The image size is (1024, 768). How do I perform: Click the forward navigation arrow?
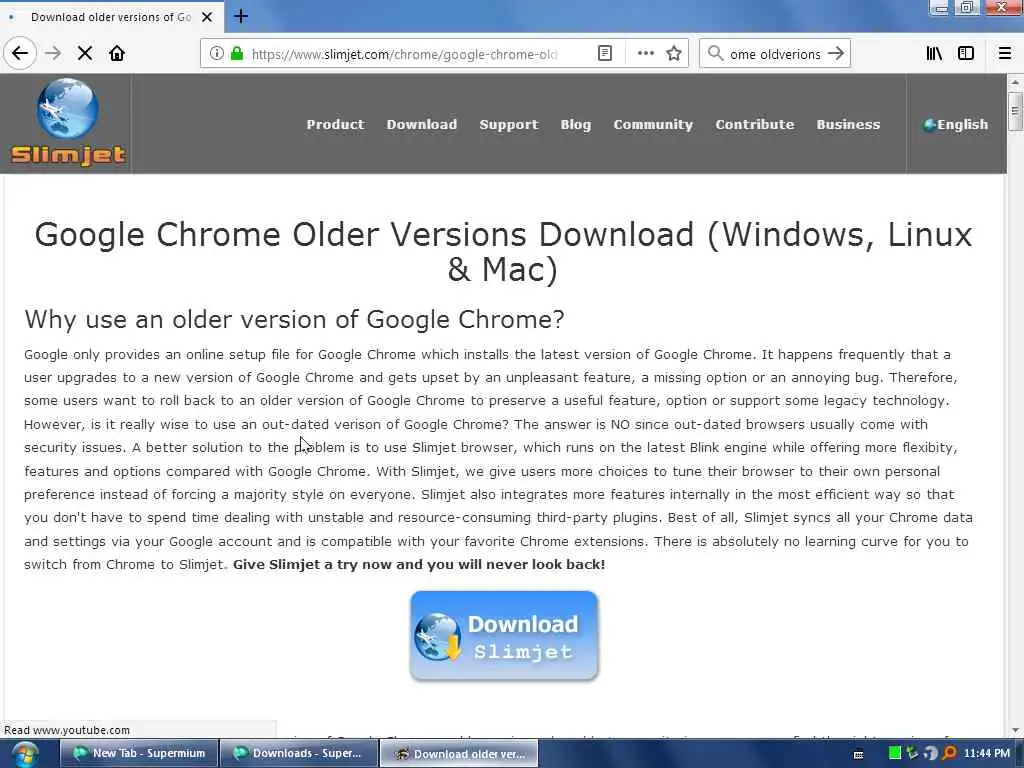53,54
